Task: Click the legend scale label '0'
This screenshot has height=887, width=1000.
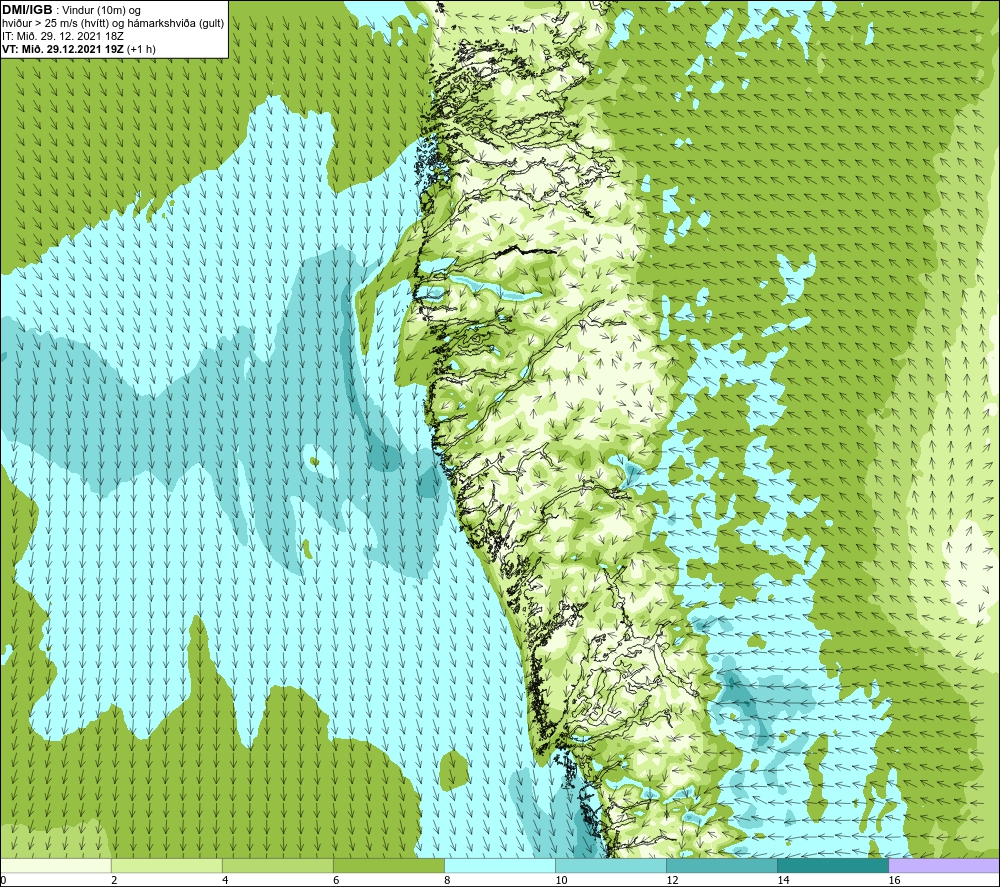Action: [4, 880]
